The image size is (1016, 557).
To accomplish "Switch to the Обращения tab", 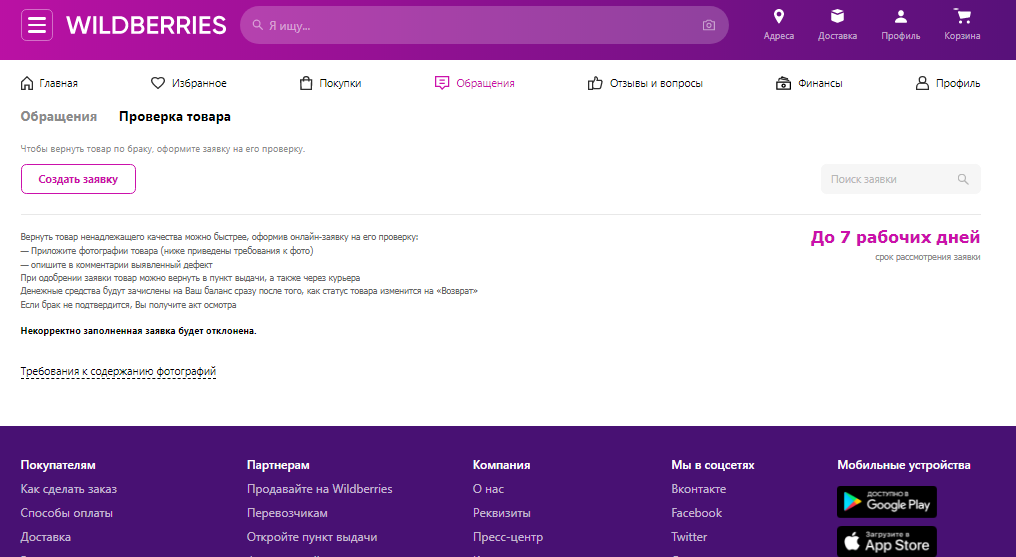I will tap(59, 117).
